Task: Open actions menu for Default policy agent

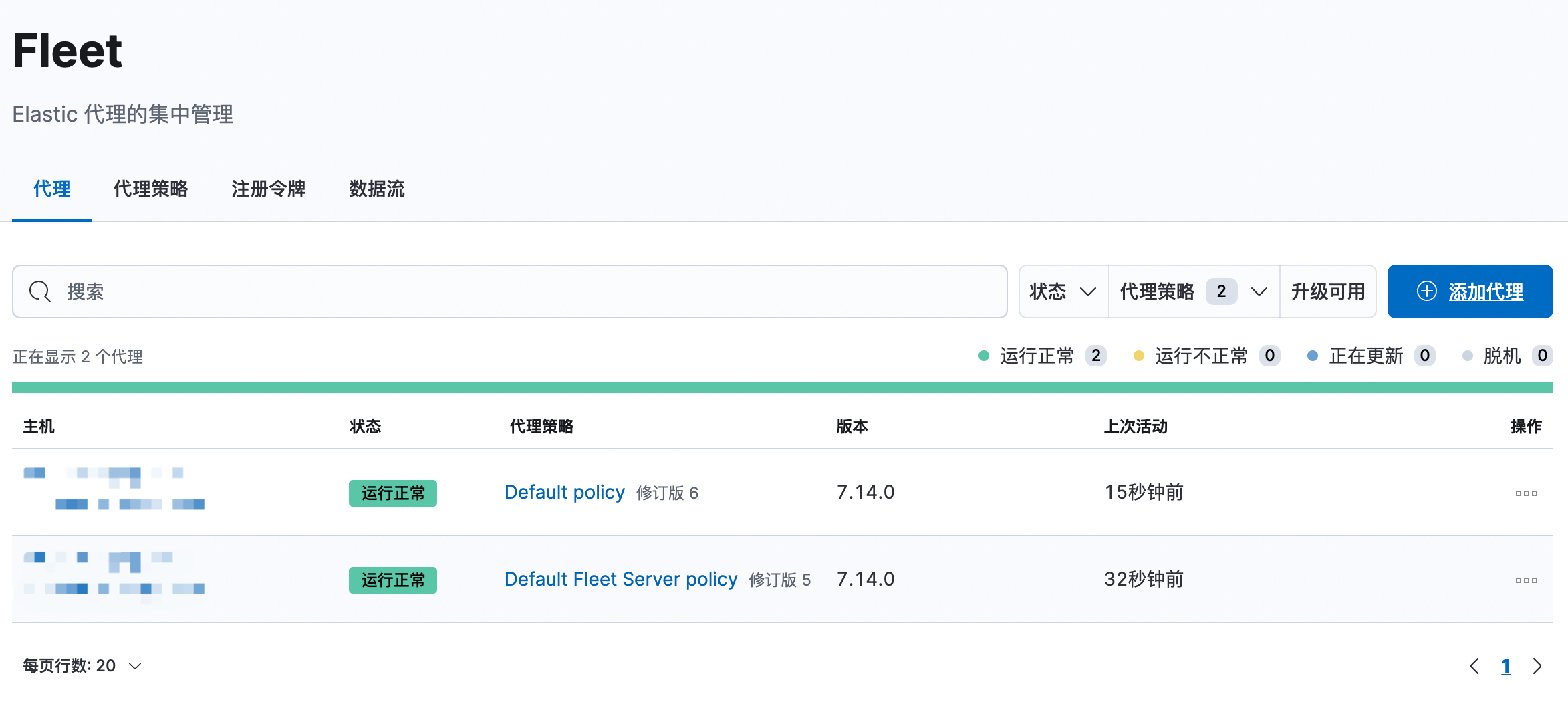Action: 1526,493
